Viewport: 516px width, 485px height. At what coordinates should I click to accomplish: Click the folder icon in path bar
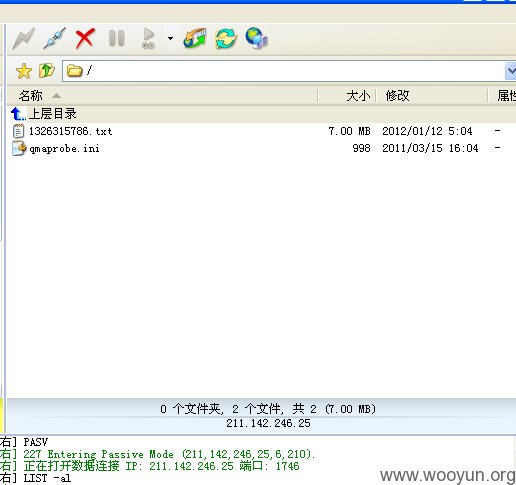click(x=74, y=71)
